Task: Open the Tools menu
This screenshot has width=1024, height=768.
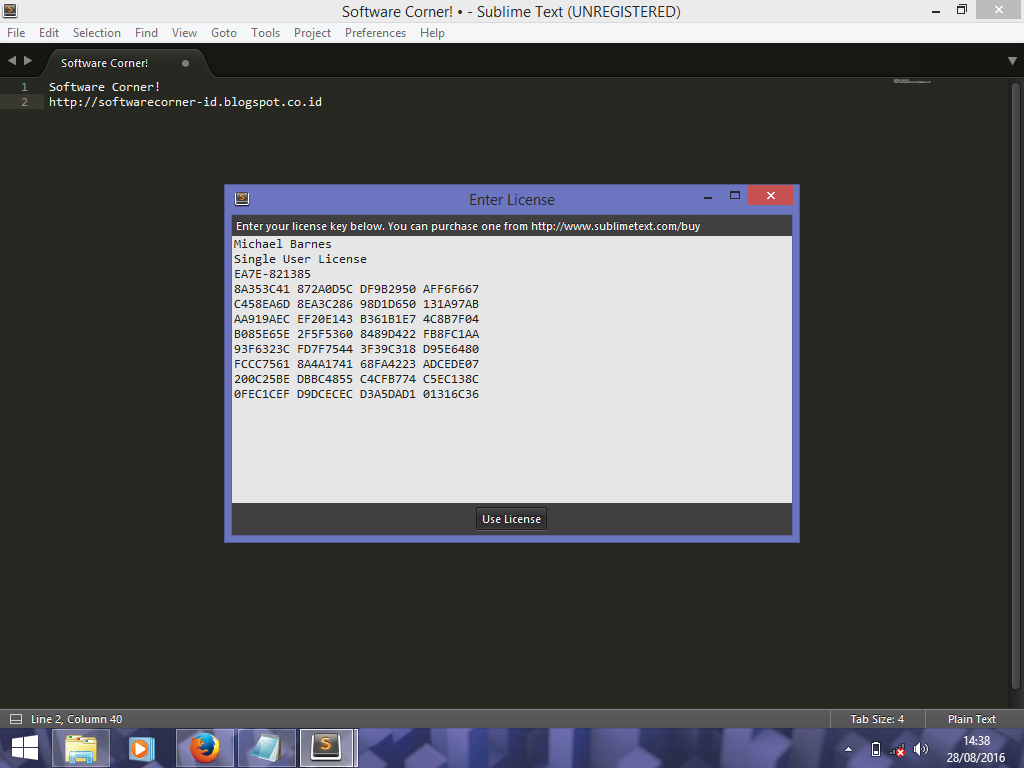Action: point(265,33)
